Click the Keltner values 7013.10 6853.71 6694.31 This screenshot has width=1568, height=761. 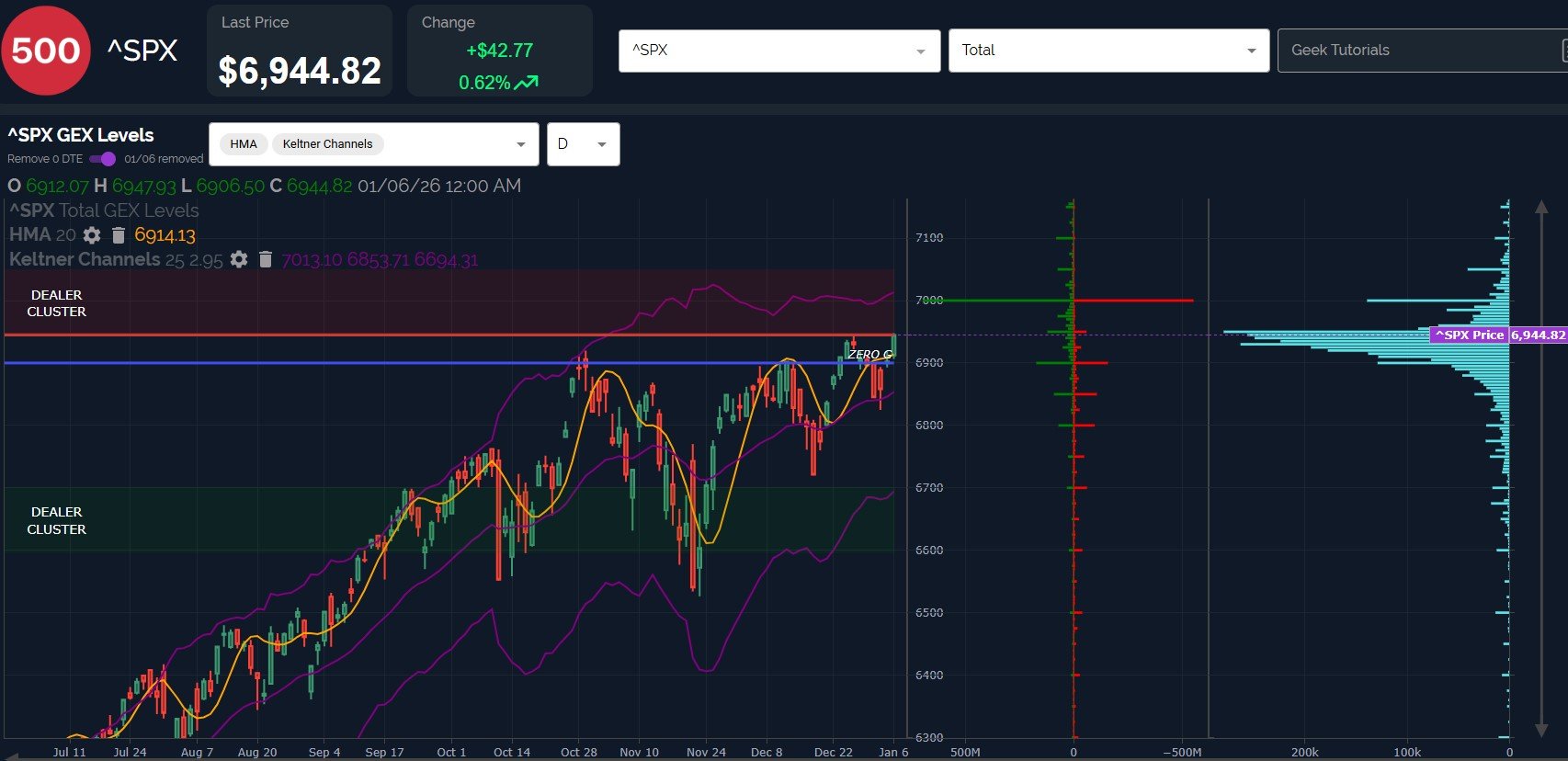[380, 260]
